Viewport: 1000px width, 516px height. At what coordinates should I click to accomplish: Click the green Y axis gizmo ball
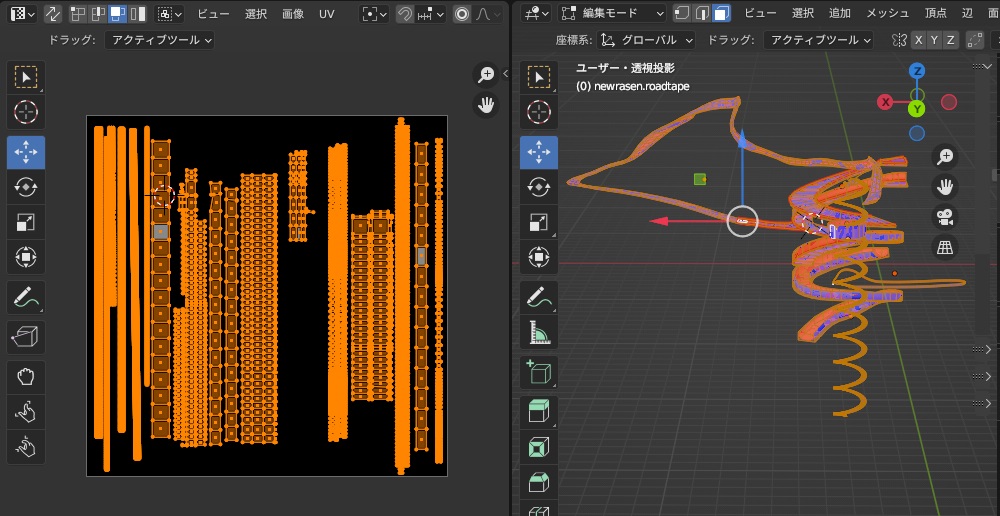click(x=916, y=109)
